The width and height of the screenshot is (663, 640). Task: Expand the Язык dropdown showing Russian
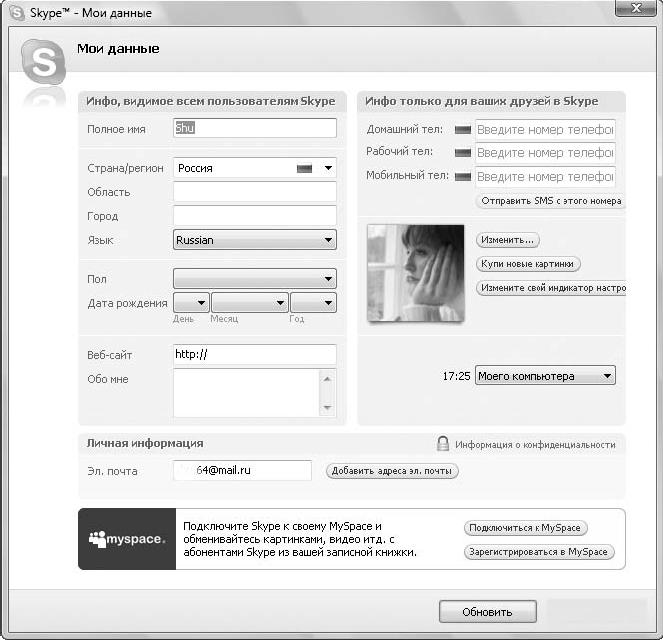pos(328,240)
